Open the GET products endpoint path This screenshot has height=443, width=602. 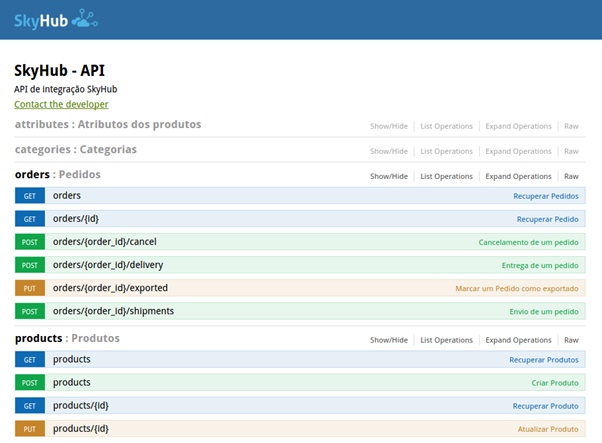tap(72, 360)
